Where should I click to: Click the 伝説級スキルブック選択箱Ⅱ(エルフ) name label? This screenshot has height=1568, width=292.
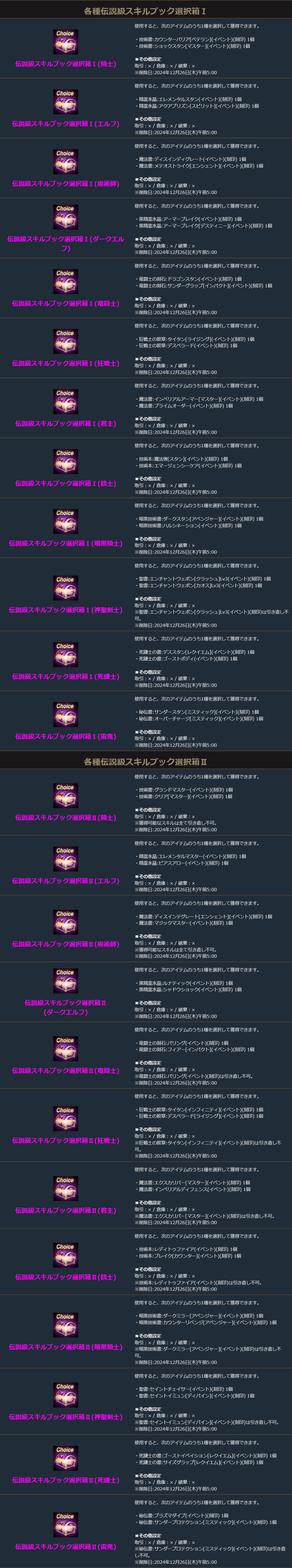pyautogui.click(x=65, y=881)
